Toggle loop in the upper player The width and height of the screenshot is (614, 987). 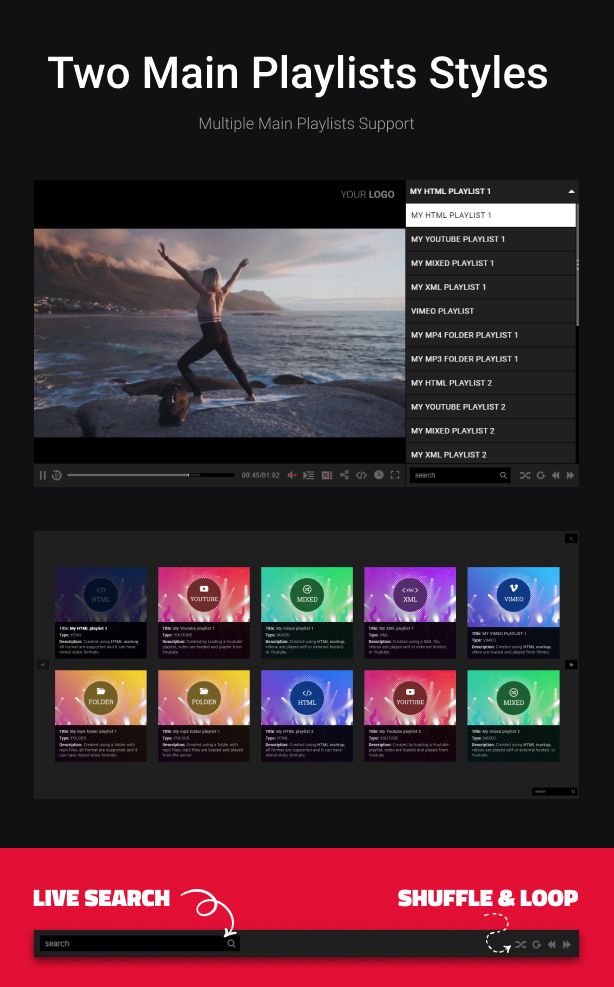pyautogui.click(x=541, y=475)
